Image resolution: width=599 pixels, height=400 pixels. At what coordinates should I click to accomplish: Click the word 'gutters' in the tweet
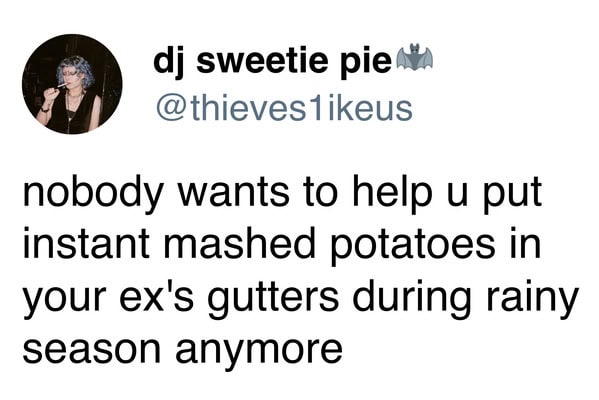coord(273,298)
